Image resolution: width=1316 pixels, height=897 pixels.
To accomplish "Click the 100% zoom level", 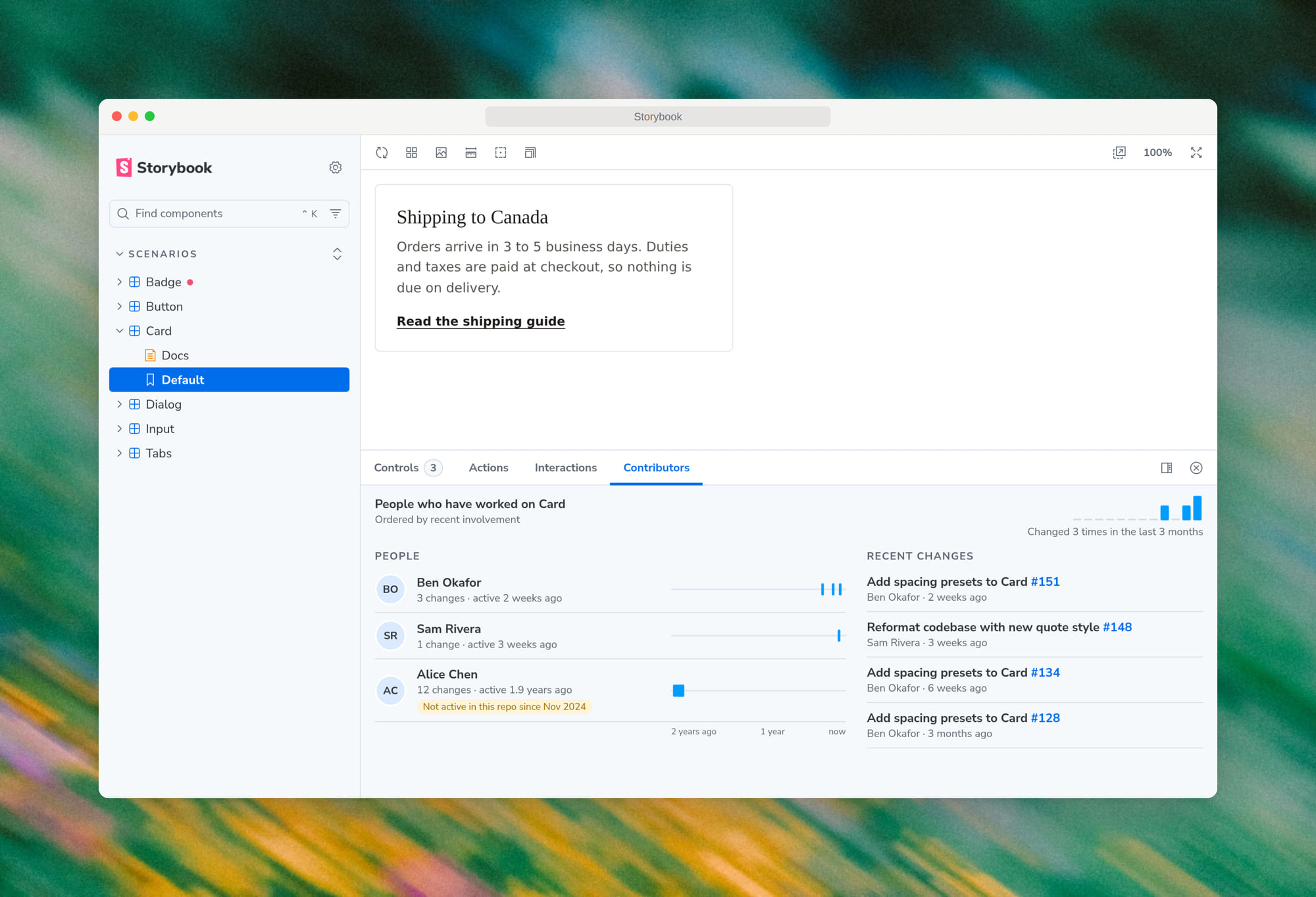I will 1157,153.
